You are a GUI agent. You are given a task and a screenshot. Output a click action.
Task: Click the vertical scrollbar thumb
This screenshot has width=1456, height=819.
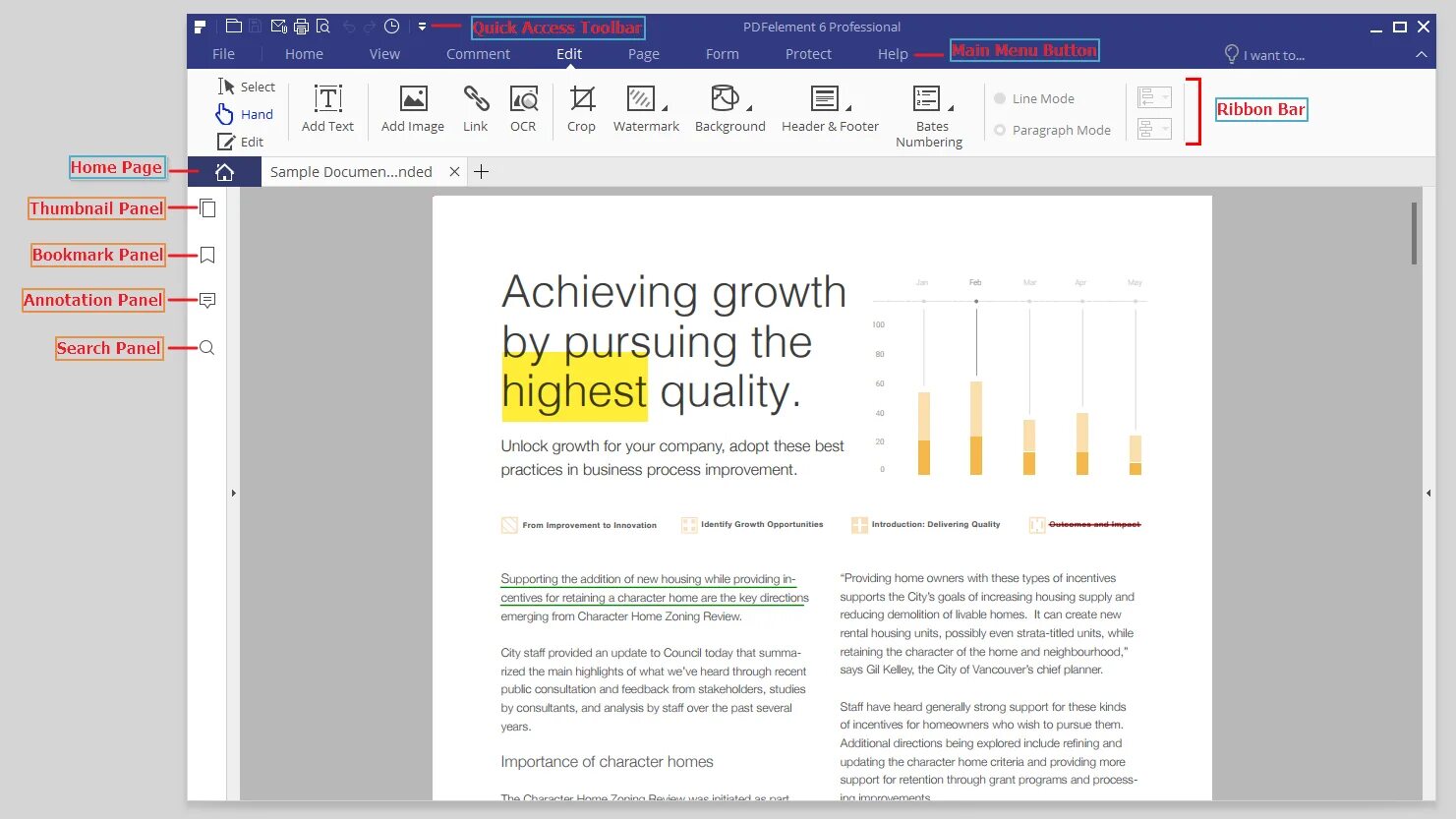[1414, 233]
